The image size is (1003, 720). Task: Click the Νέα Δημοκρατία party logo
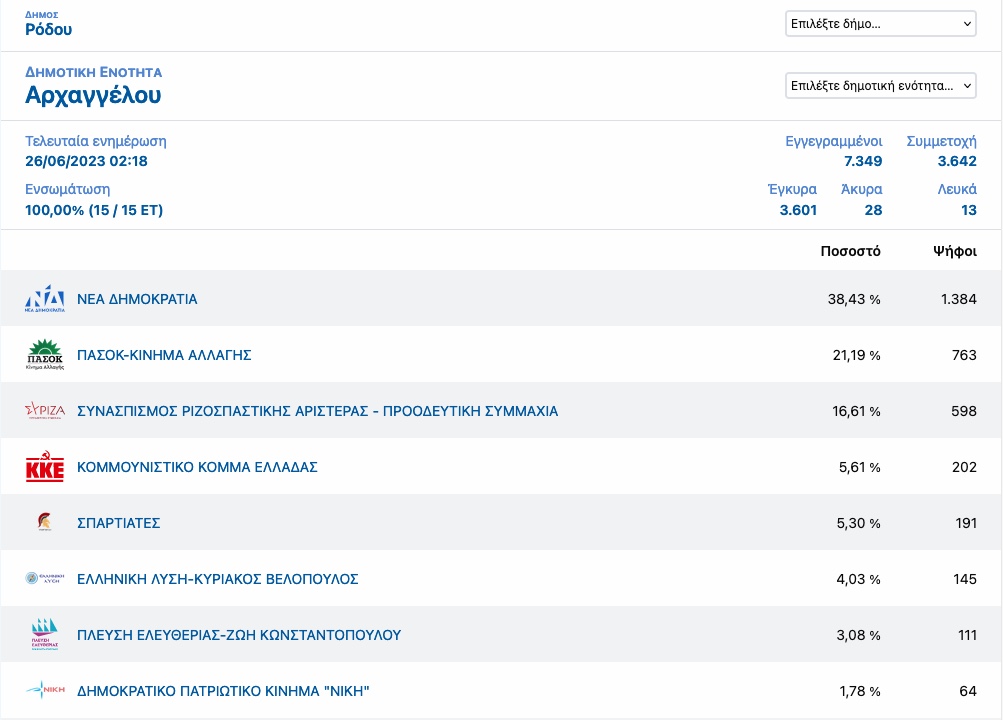[45, 299]
